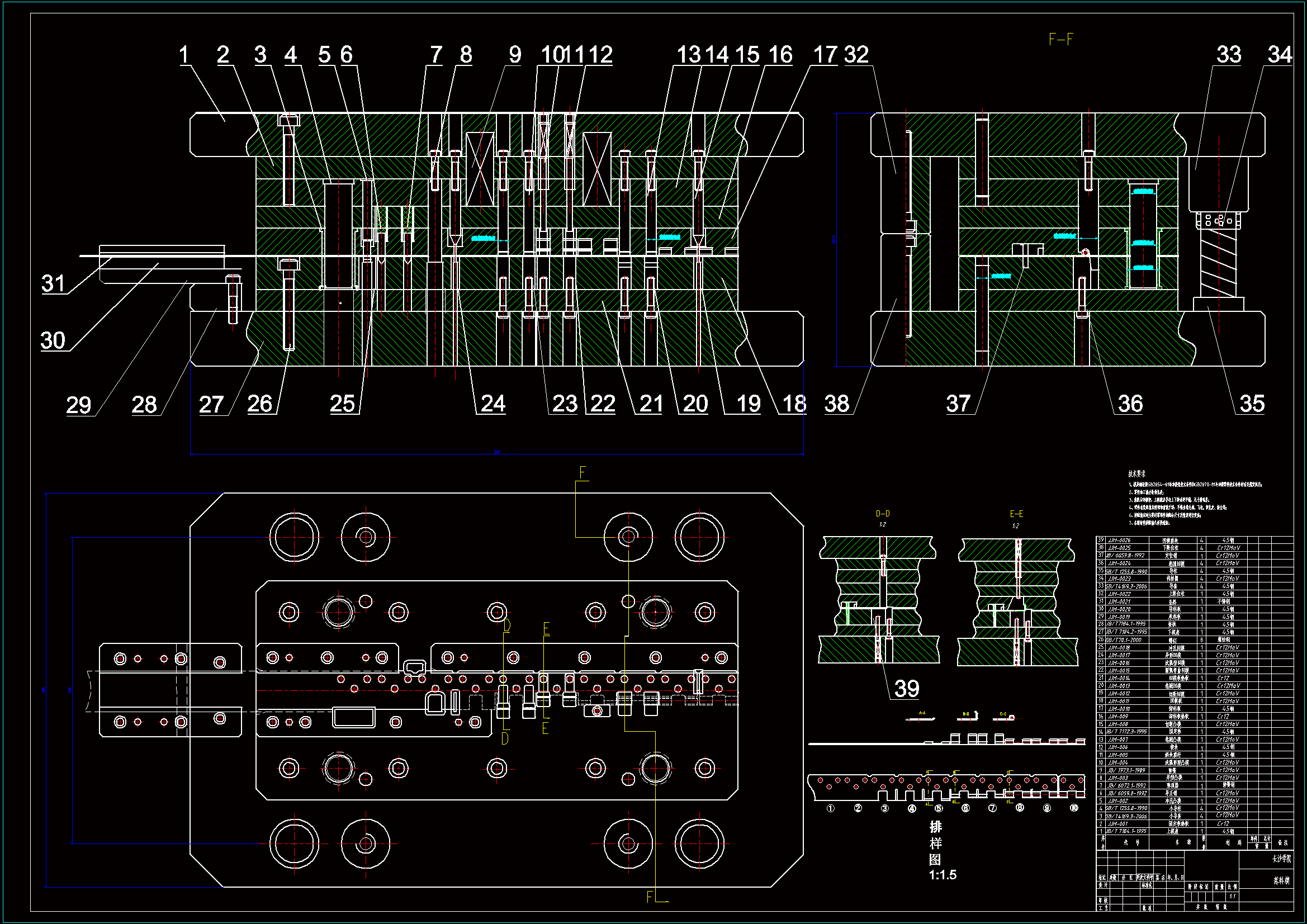Select the 技术要求 technical requirements heading

(x=1136, y=473)
